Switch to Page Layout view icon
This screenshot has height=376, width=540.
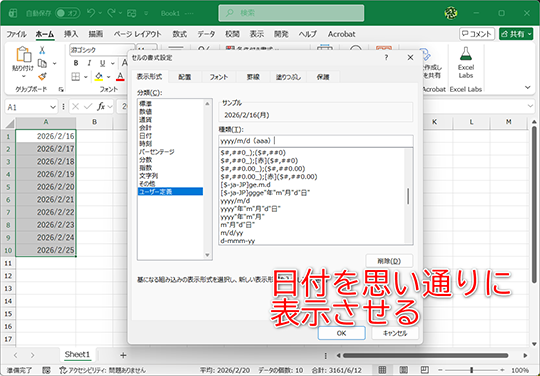(404, 370)
